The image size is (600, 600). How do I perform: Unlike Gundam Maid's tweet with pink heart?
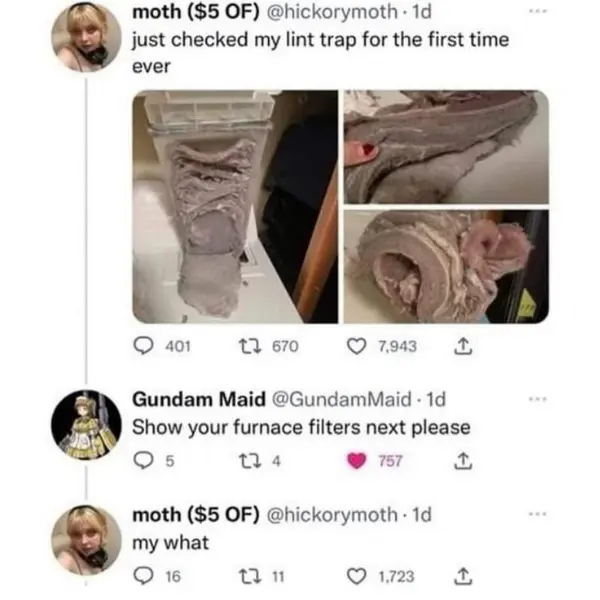tap(357, 461)
